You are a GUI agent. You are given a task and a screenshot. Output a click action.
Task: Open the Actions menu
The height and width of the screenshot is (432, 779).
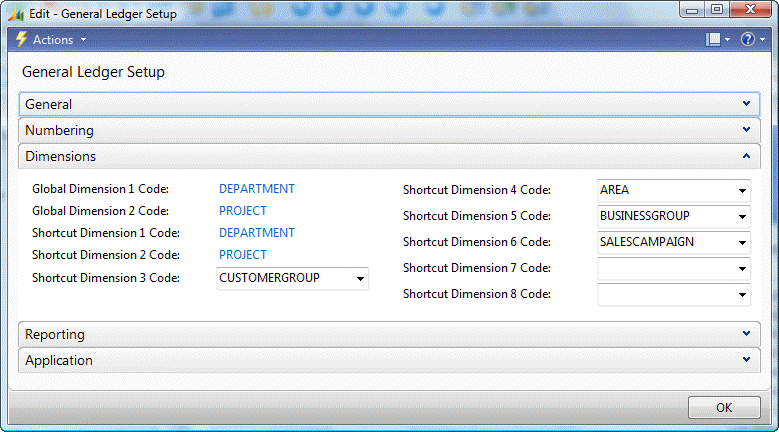52,40
